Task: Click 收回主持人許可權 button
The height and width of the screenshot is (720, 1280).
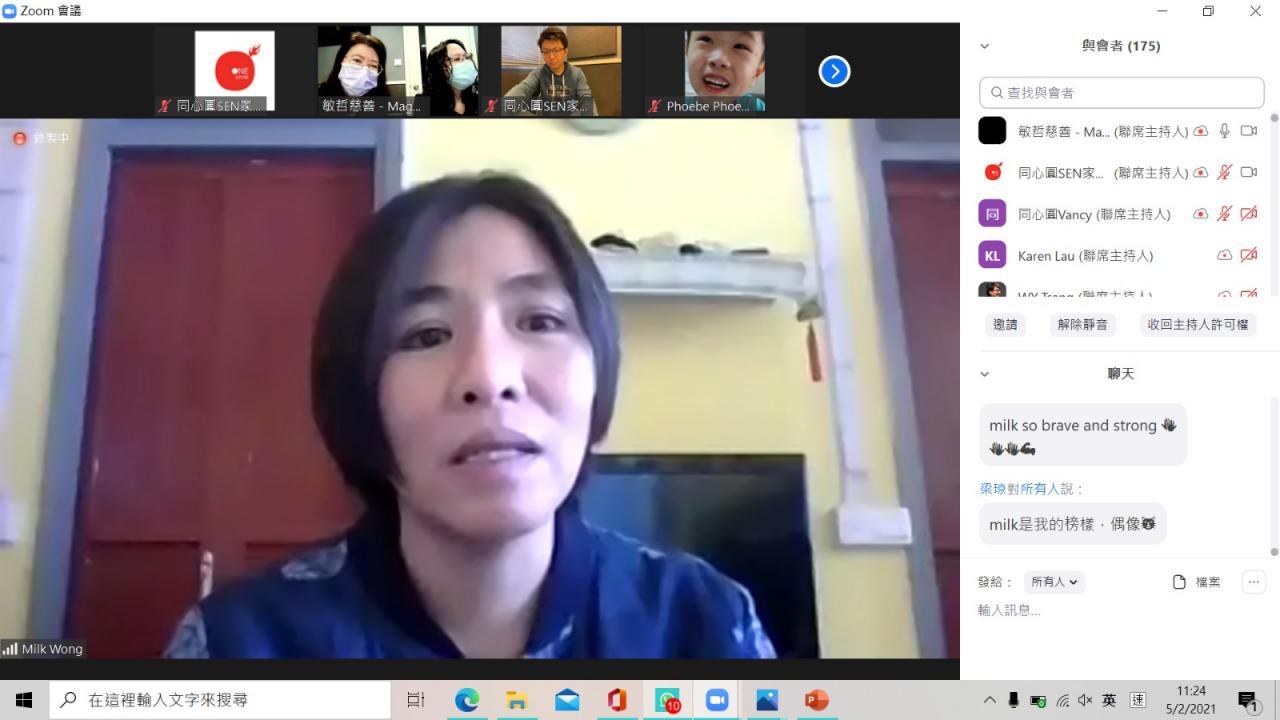Action: (x=1197, y=325)
